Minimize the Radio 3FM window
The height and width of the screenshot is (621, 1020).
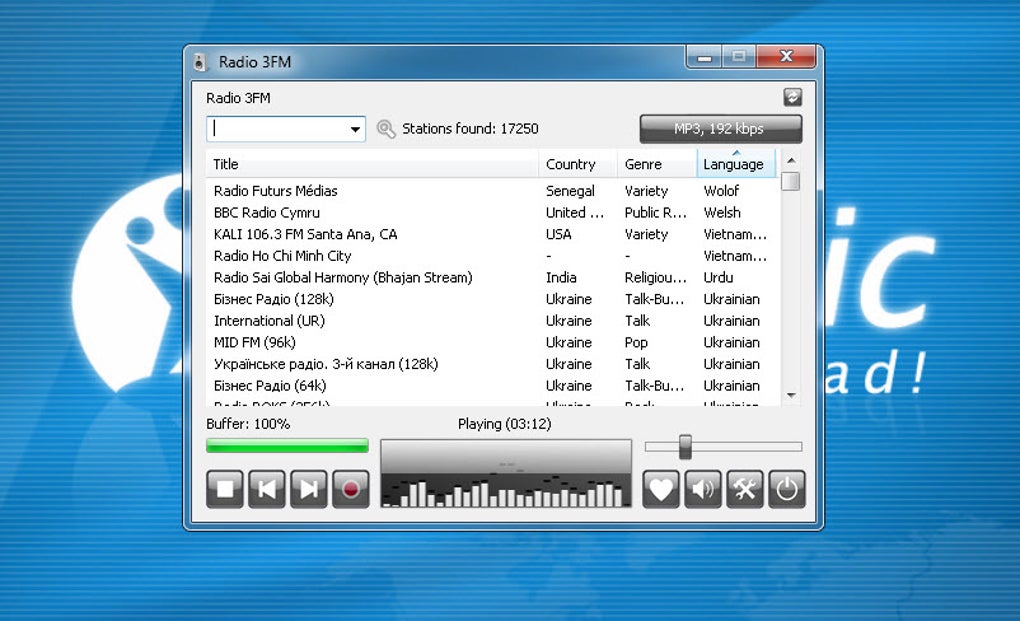[x=704, y=57]
